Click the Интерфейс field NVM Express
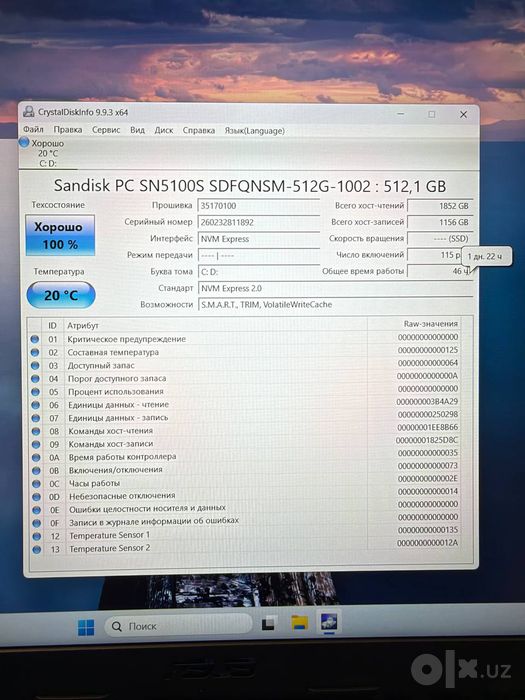 258,239
